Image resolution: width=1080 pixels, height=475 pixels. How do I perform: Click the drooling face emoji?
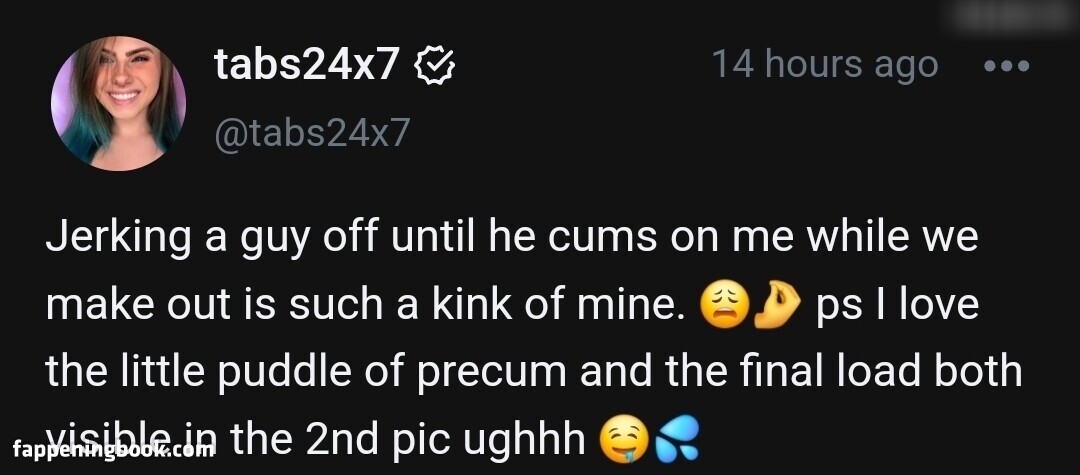tap(624, 440)
